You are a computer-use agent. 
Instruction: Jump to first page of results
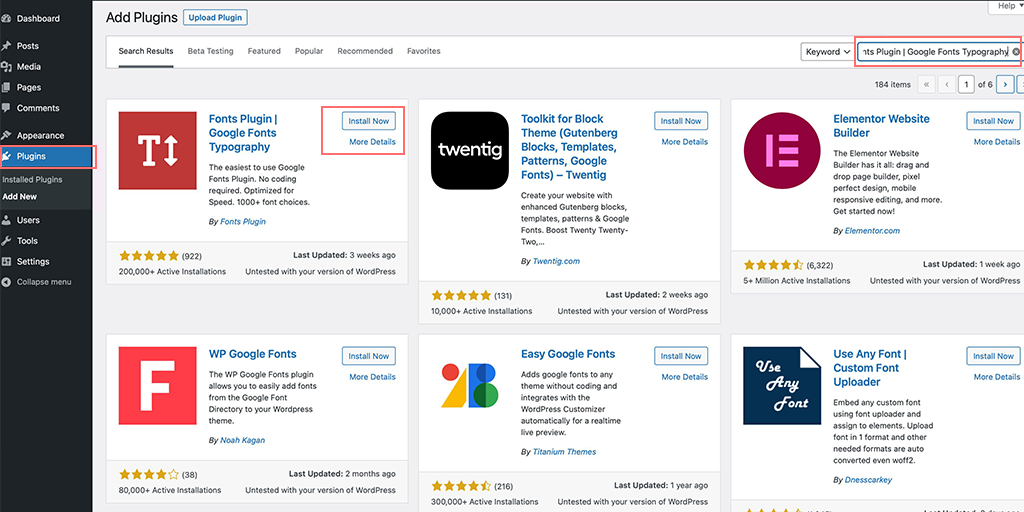(926, 84)
